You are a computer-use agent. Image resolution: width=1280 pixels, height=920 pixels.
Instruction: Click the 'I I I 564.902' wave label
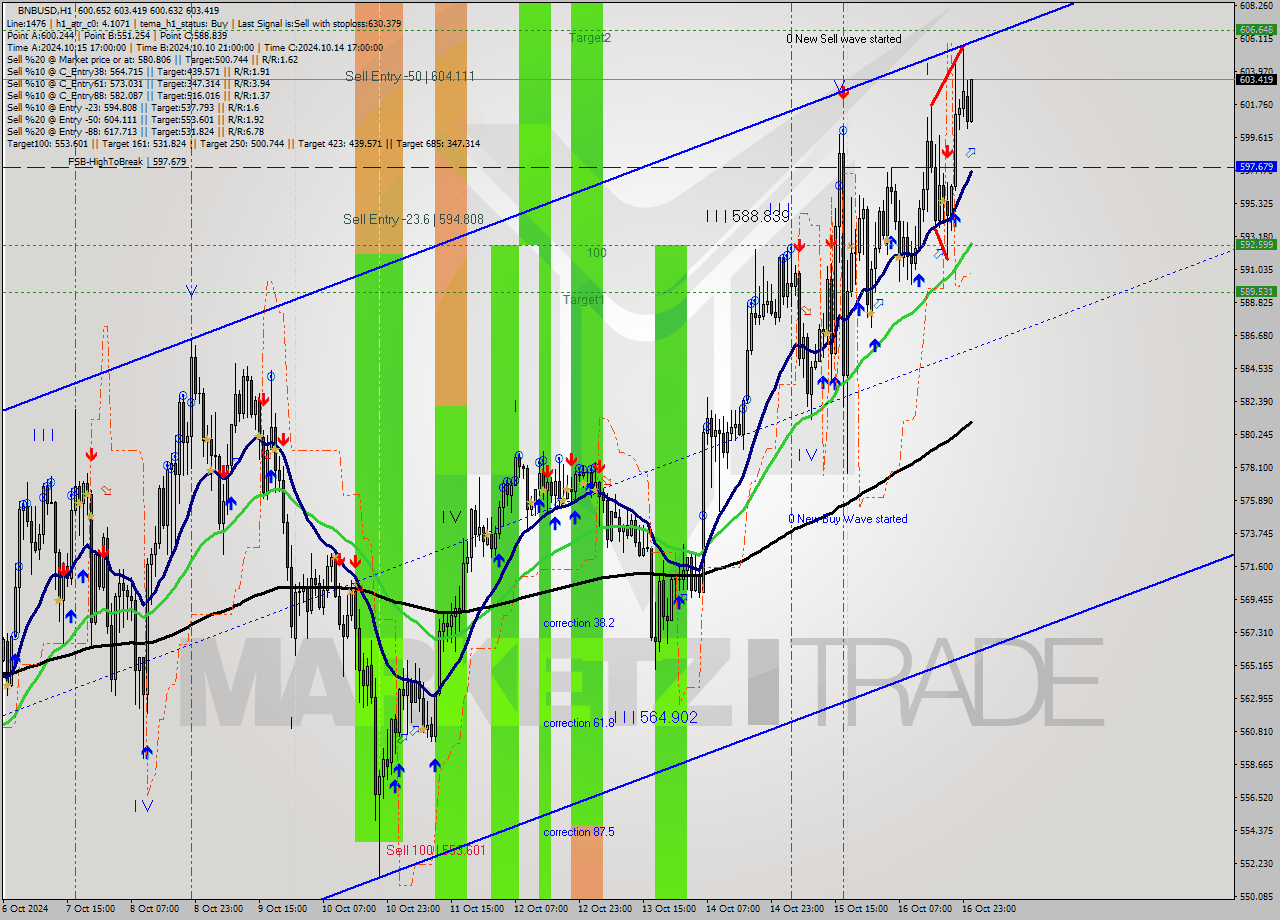click(655, 717)
